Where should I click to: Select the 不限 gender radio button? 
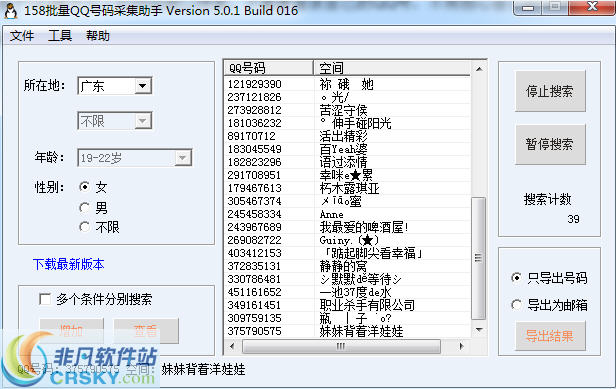[84, 227]
